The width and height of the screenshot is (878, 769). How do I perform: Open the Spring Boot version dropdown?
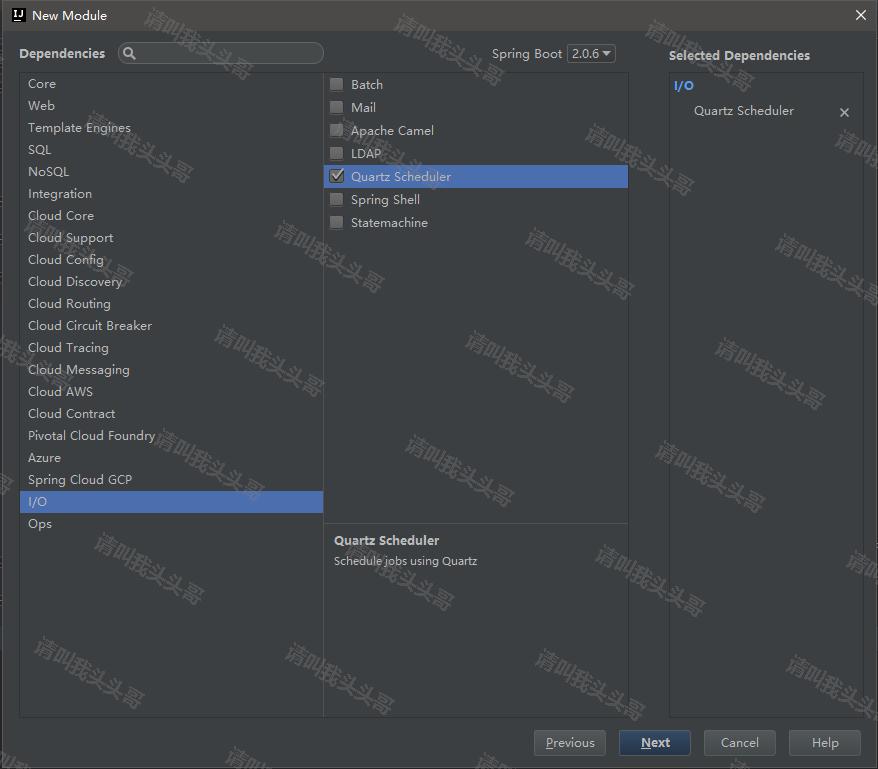pyautogui.click(x=591, y=54)
